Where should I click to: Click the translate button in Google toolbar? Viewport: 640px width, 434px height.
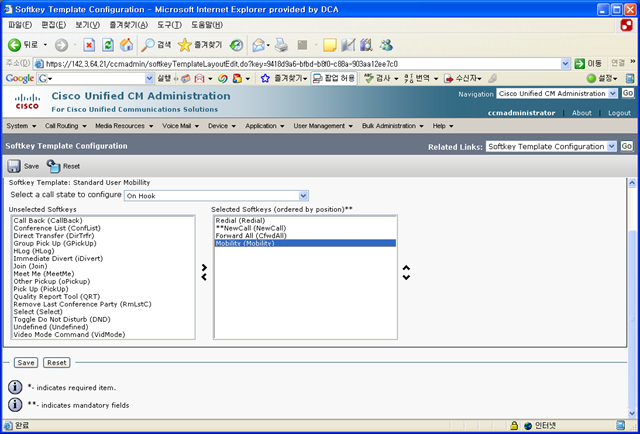tap(417, 78)
